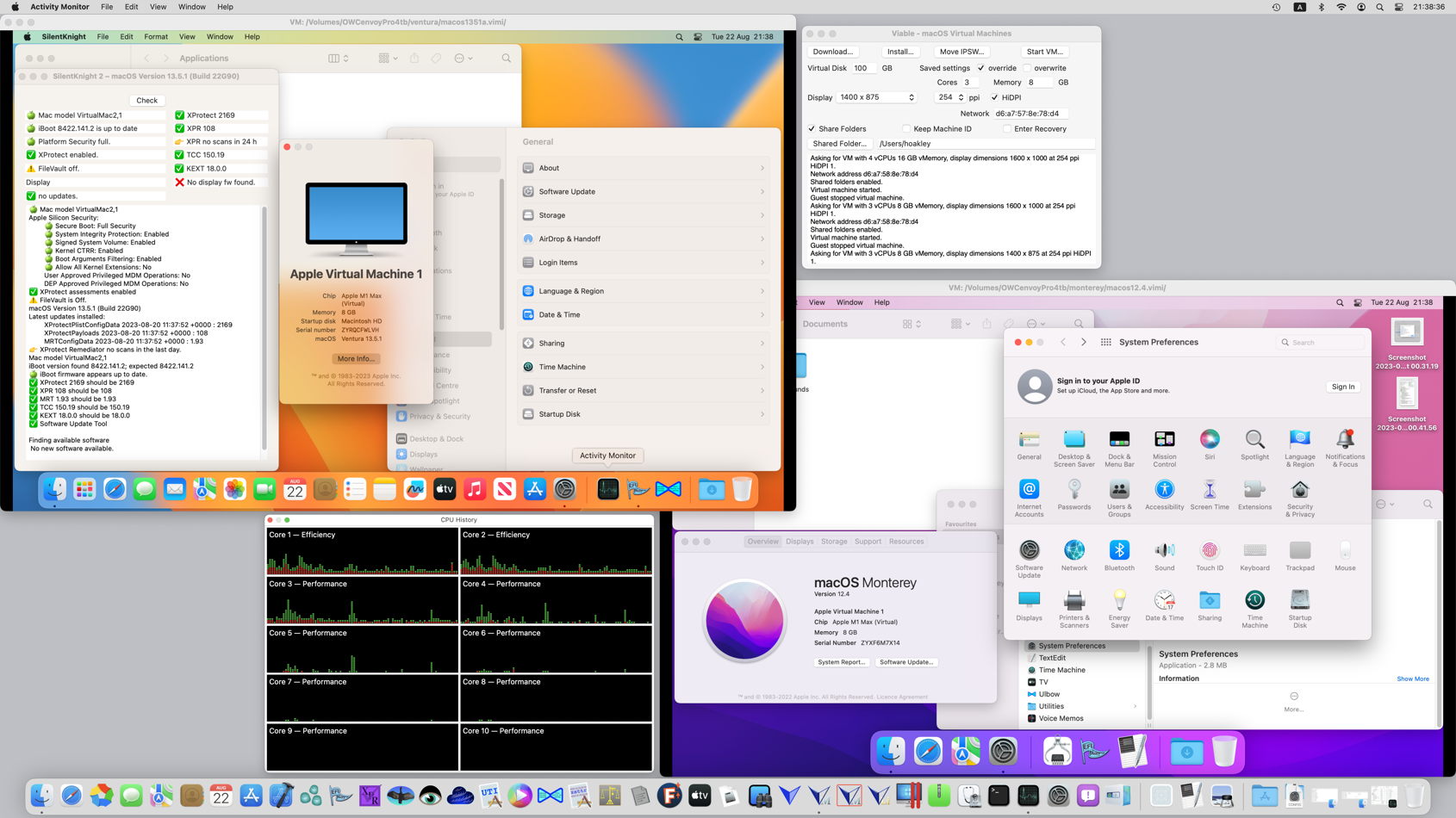Enable the Enter Recovery checkbox in Viable
This screenshot has width=1456, height=818.
[1006, 128]
